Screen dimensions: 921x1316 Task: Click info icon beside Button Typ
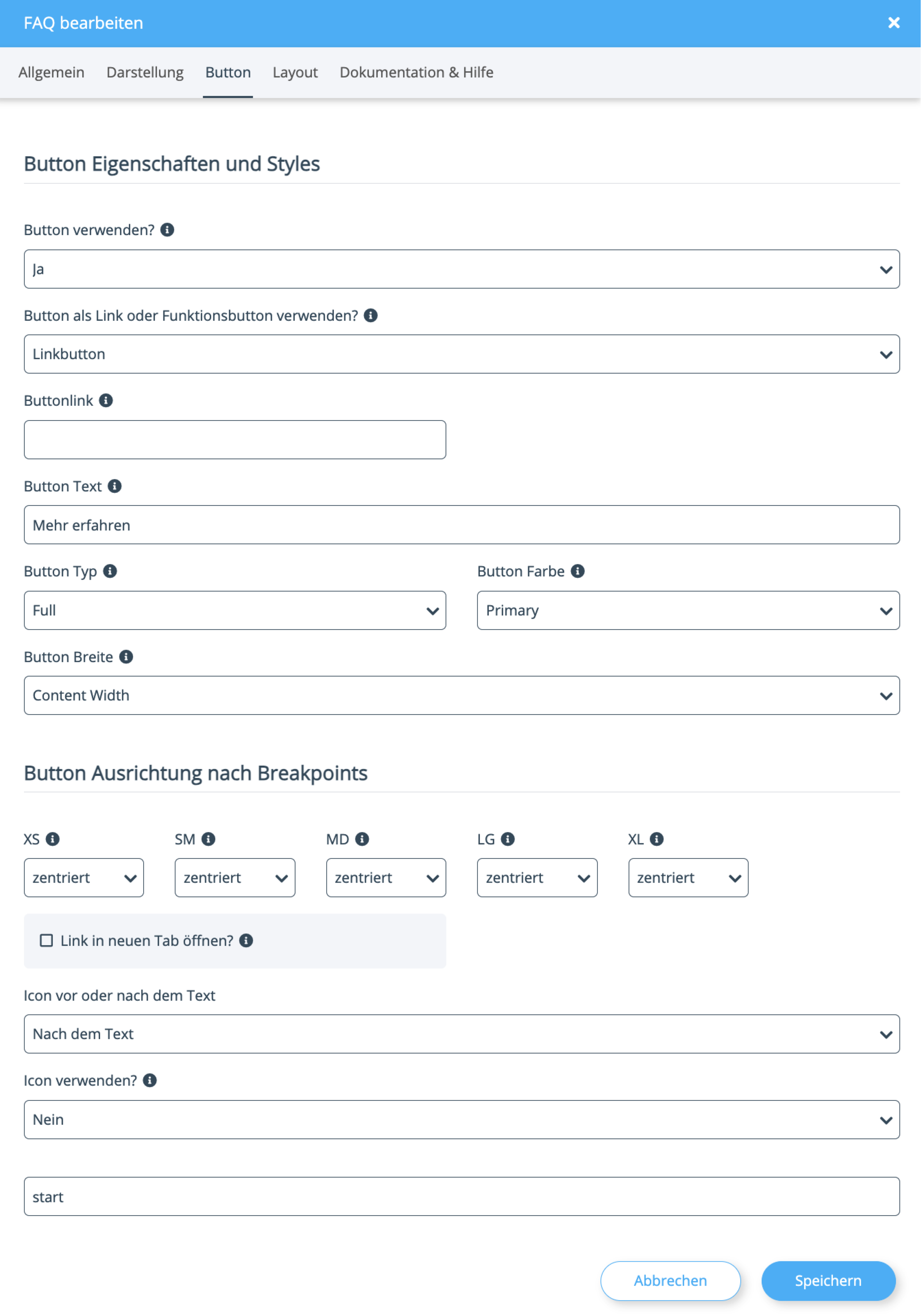pos(110,571)
